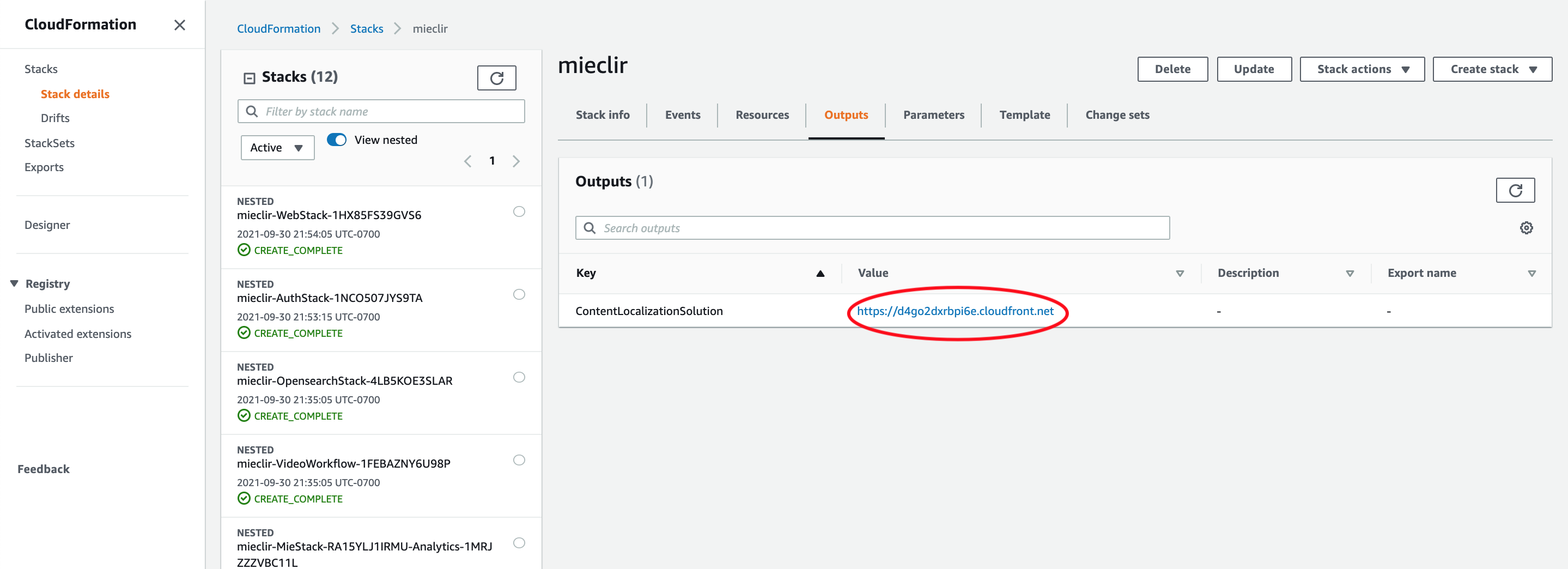Click WebStack CREATE_COMPLETE status
This screenshot has height=569, width=1568.
[x=297, y=250]
